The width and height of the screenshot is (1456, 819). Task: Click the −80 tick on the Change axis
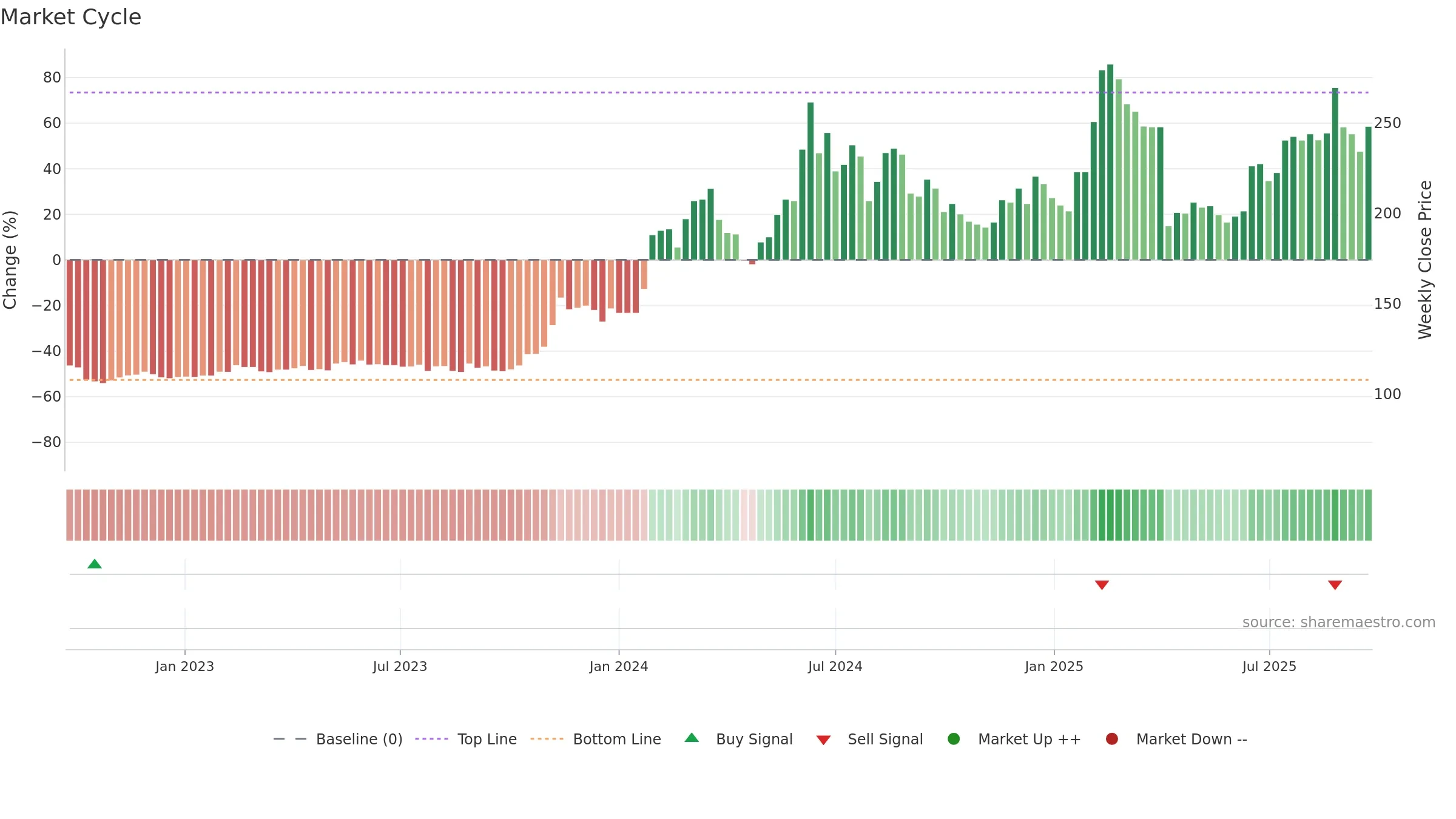(47, 442)
